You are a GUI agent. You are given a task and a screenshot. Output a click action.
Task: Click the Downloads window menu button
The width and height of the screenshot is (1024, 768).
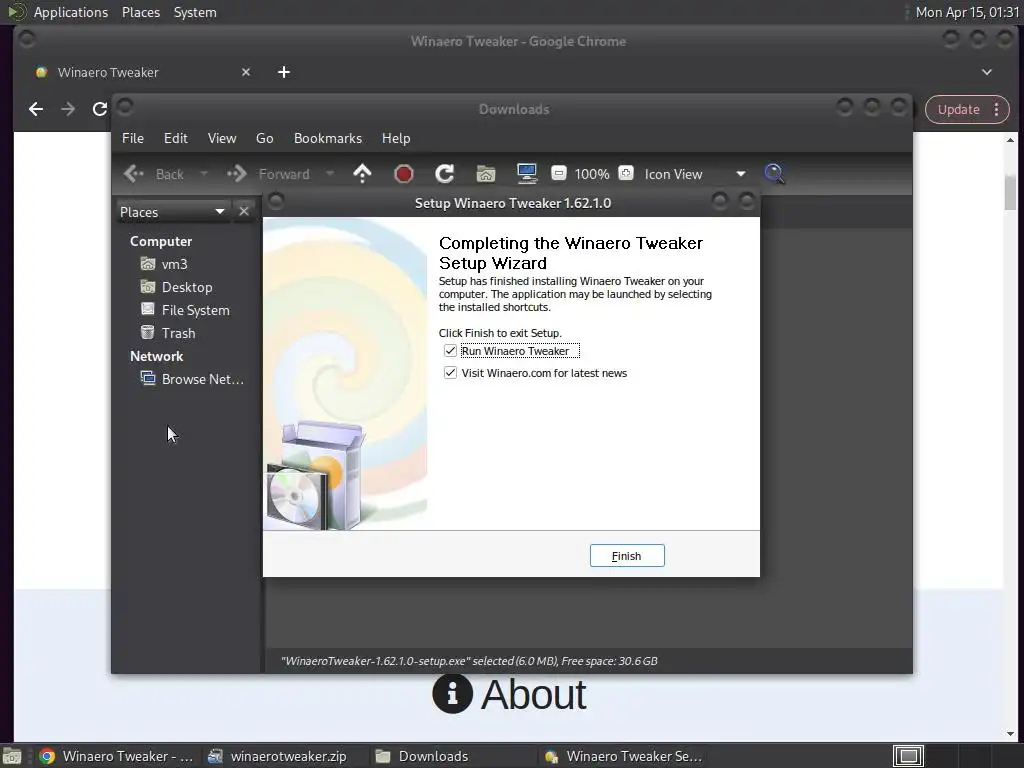125,106
